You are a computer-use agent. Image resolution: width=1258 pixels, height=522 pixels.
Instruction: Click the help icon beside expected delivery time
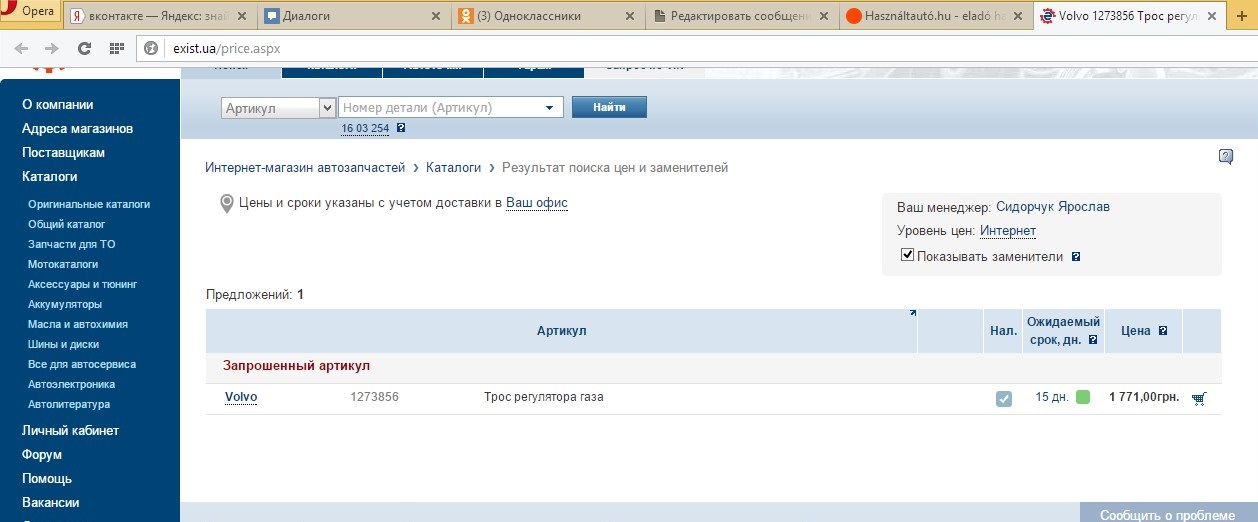click(x=1093, y=340)
